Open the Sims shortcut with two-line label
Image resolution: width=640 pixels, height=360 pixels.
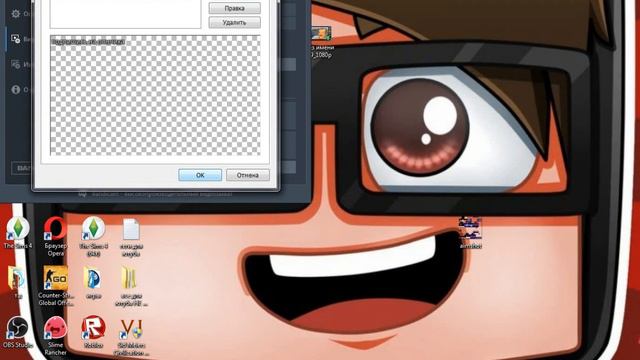click(93, 237)
